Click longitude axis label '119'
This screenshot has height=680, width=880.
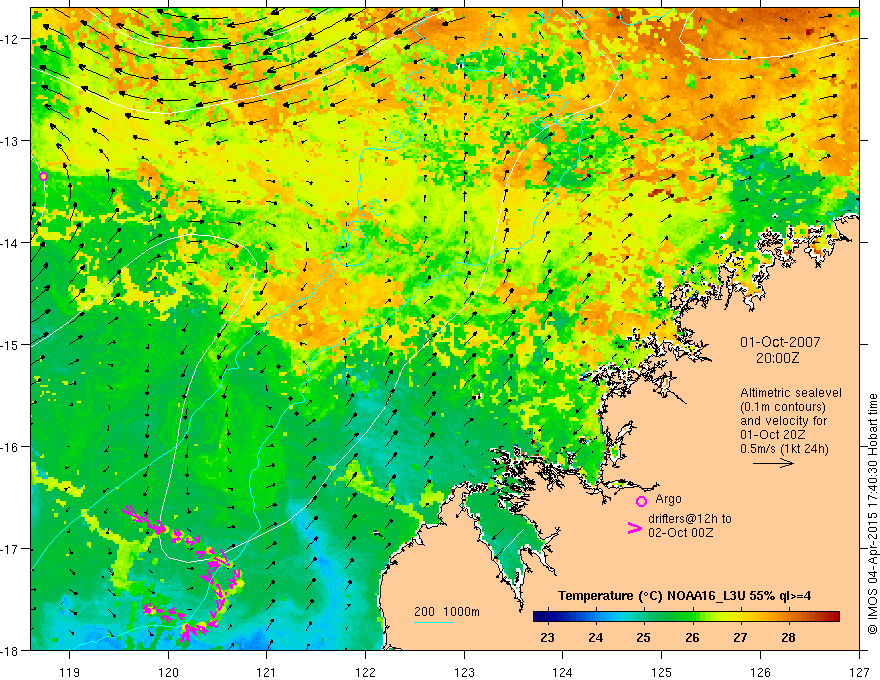point(70,672)
